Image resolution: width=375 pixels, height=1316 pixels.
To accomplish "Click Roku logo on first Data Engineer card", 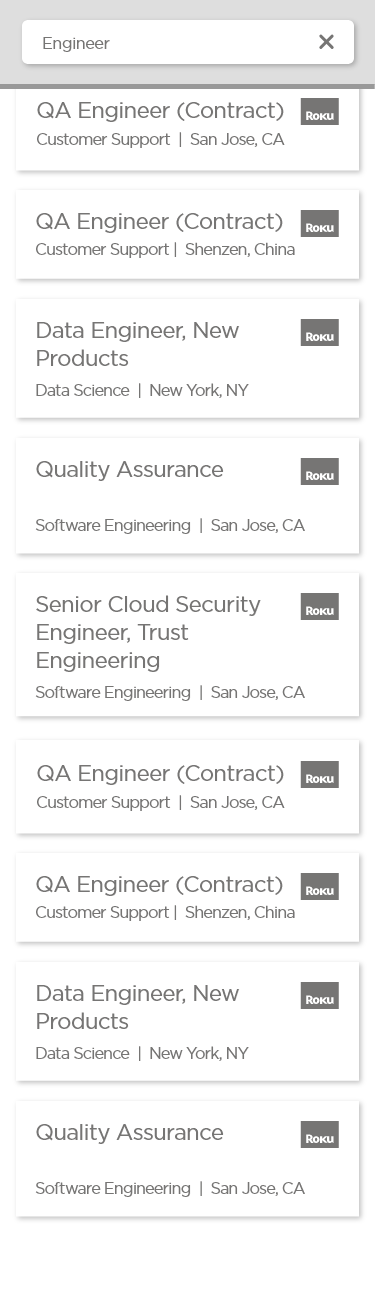I will 320,333.
